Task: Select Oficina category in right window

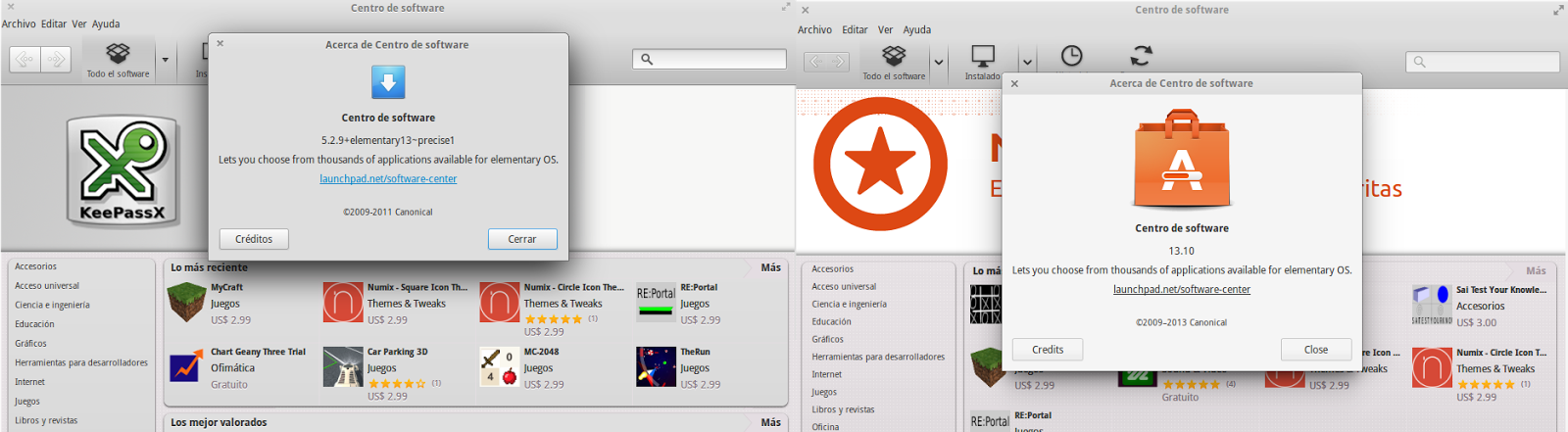Action: 825,427
